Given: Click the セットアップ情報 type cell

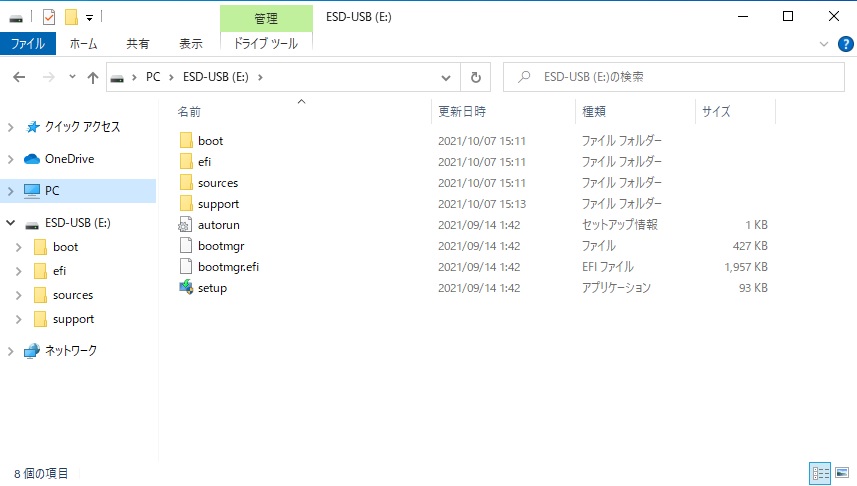Looking at the screenshot, I should (620, 225).
